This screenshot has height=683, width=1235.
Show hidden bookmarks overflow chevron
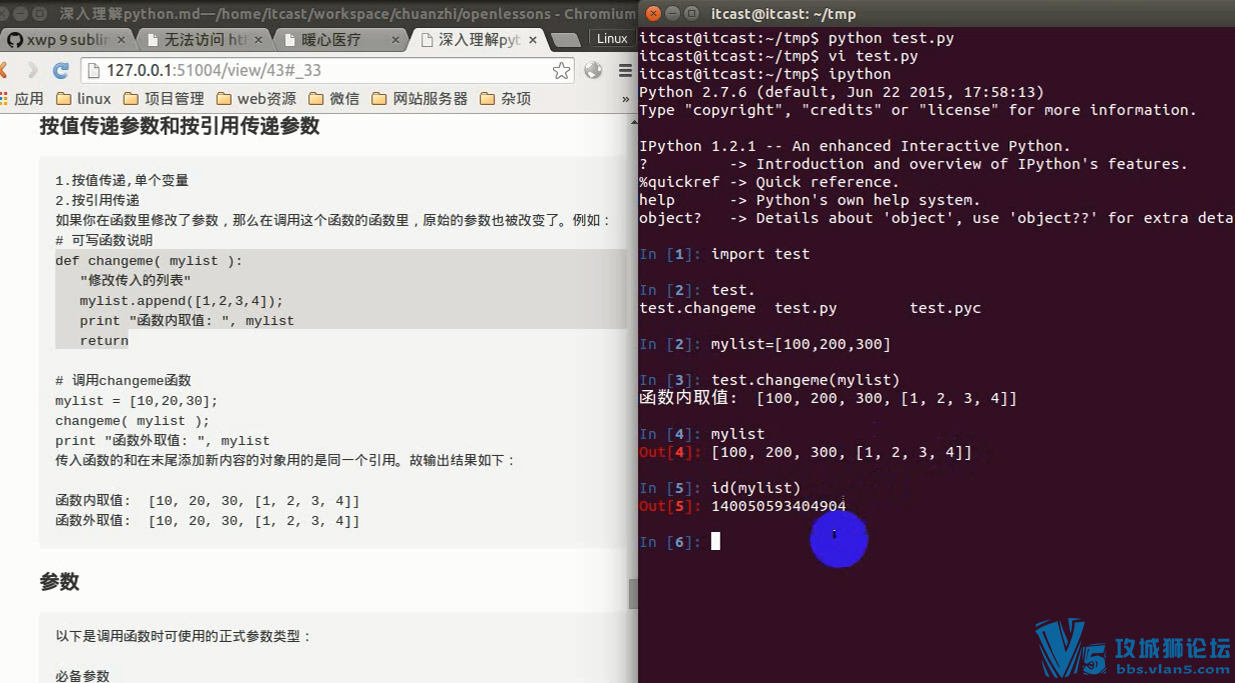point(626,99)
